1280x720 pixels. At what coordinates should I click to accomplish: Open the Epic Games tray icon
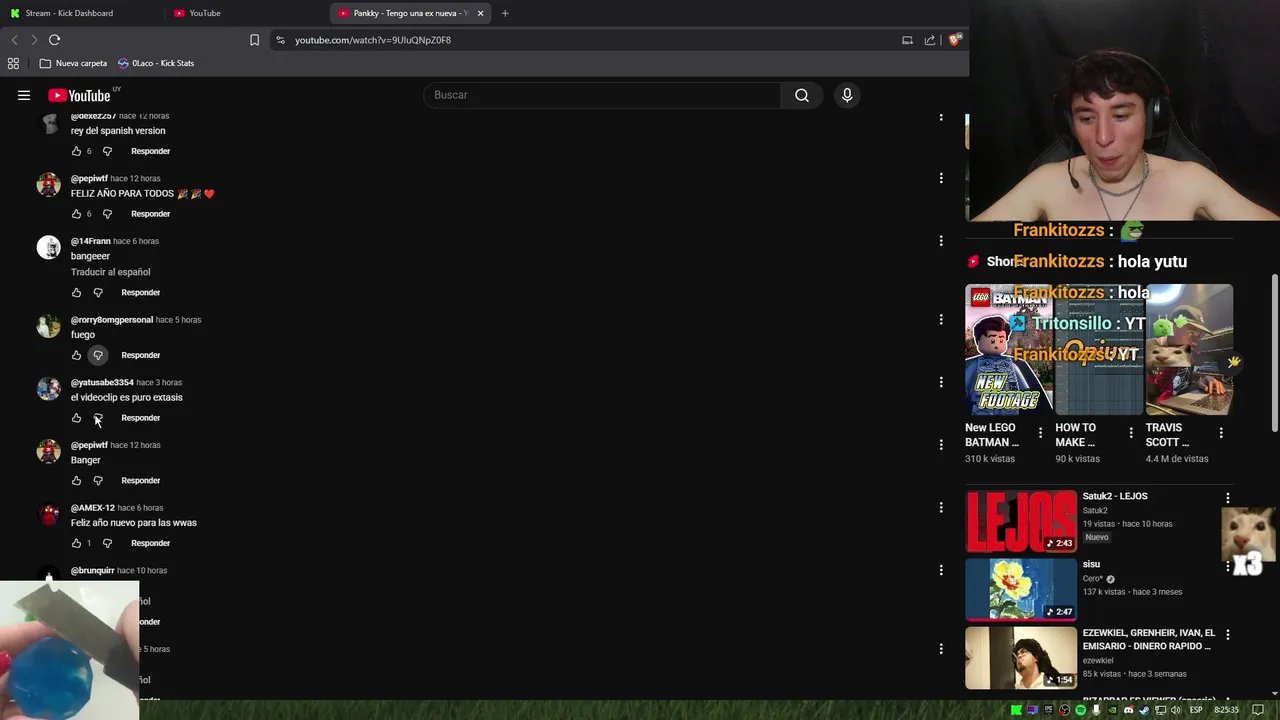click(1048, 710)
